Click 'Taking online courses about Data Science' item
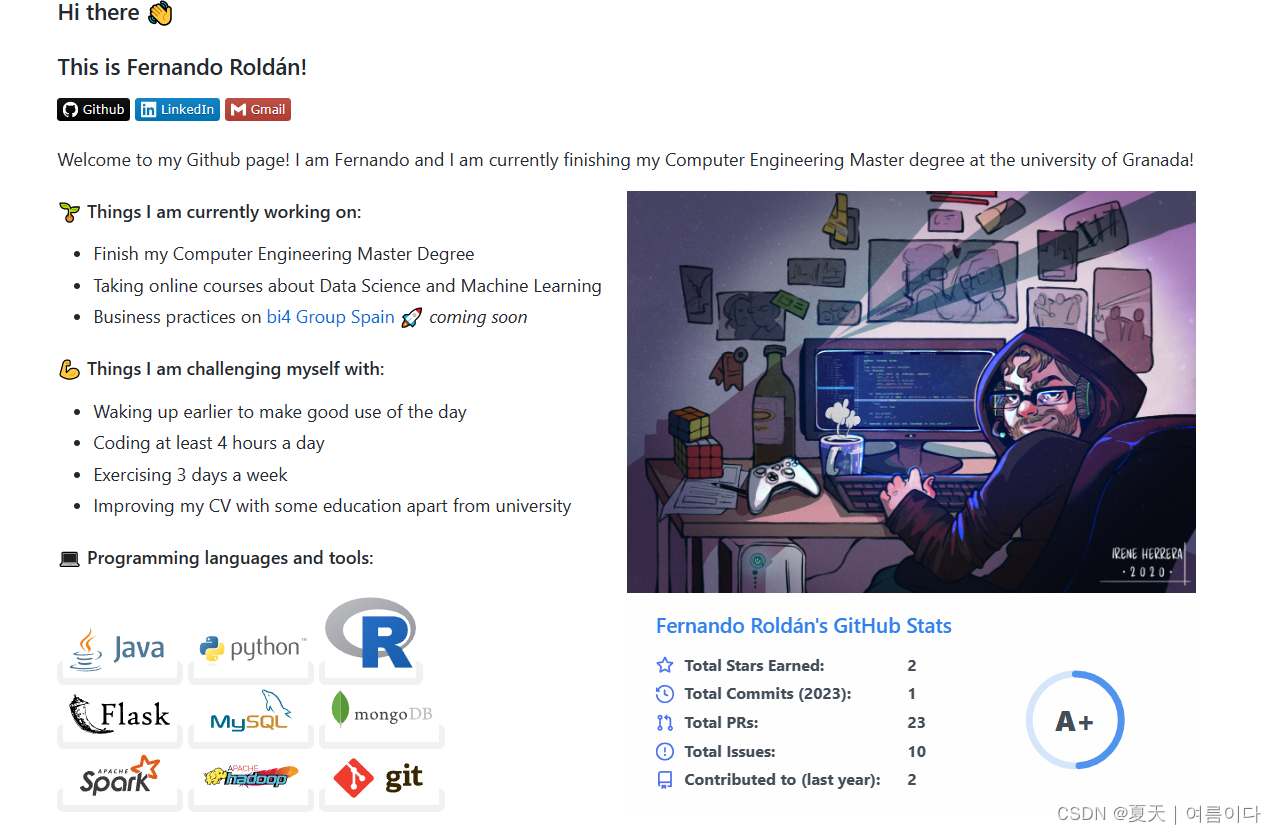The image size is (1276, 834). [x=348, y=286]
